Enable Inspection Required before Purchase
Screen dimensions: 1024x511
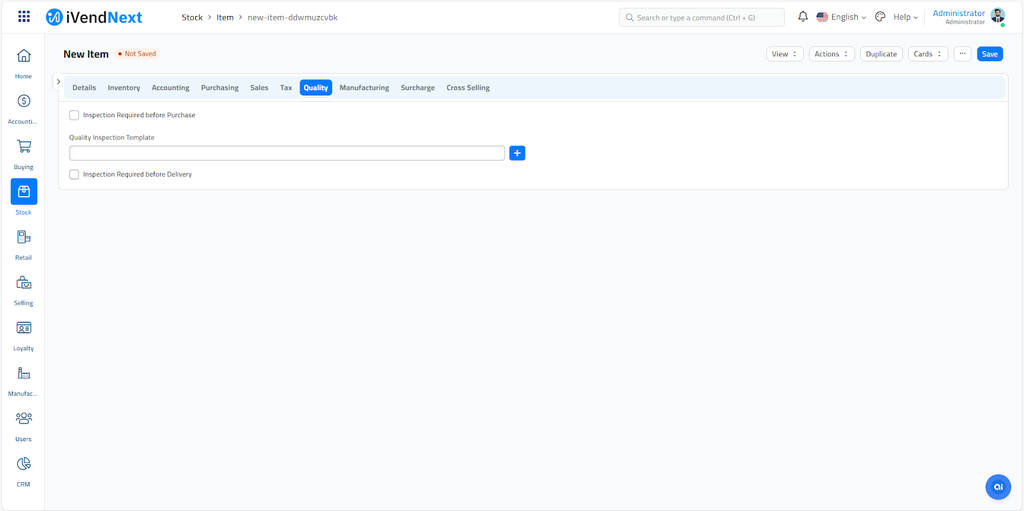[x=74, y=115]
